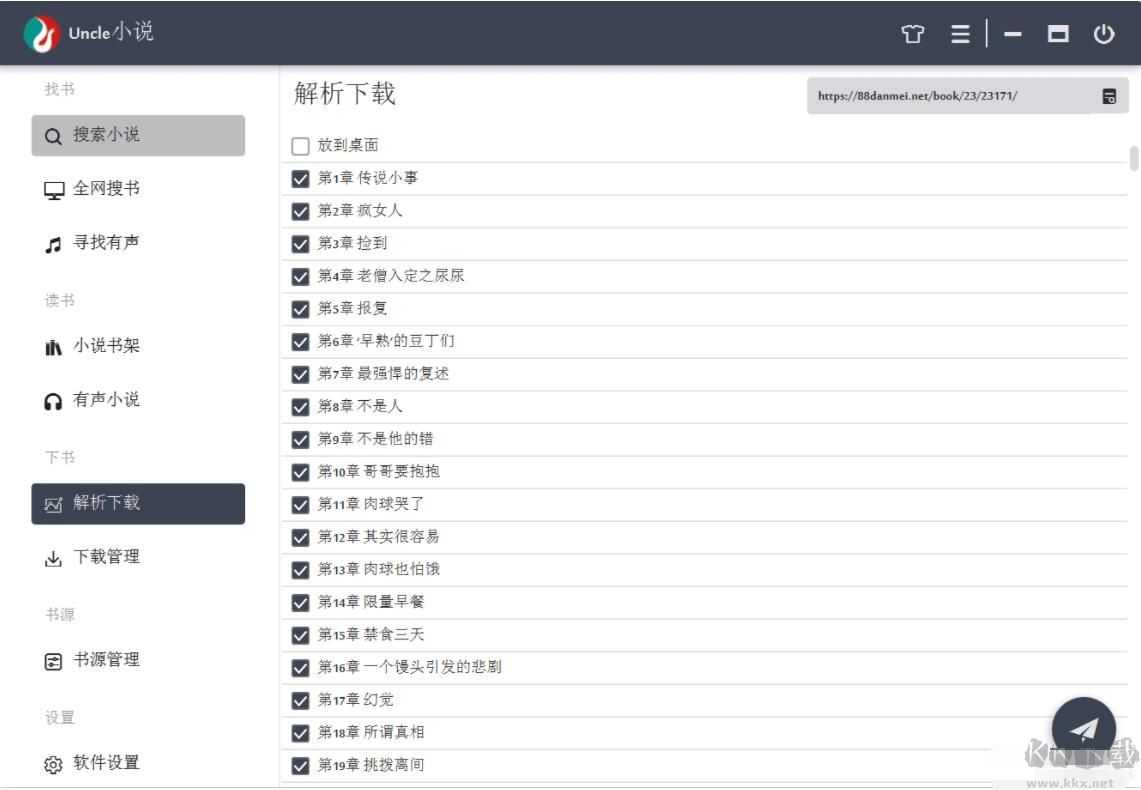Uncheck chapter 第19章 挑拨离间
Screen dimensions: 1141x790
[x=299, y=764]
